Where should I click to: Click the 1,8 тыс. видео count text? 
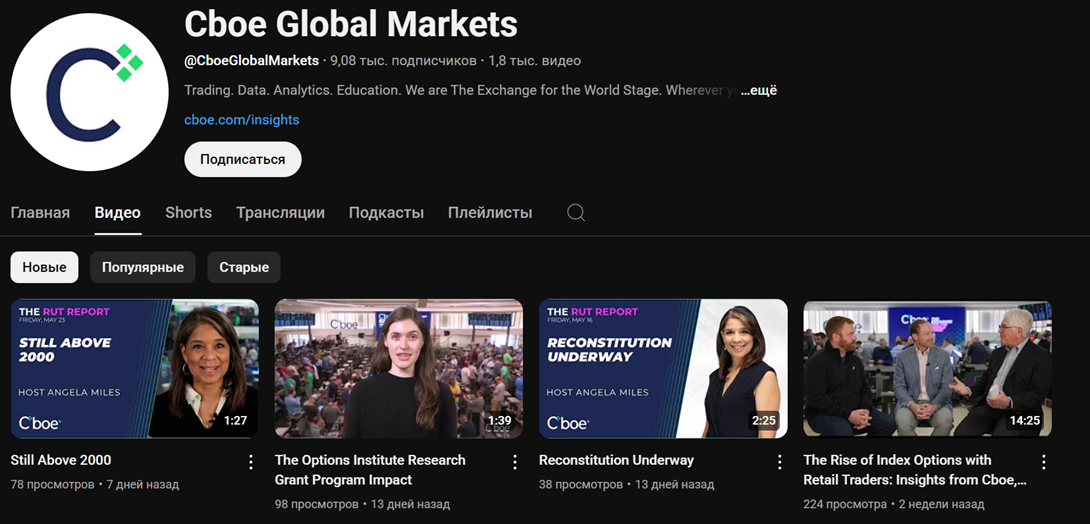[535, 60]
